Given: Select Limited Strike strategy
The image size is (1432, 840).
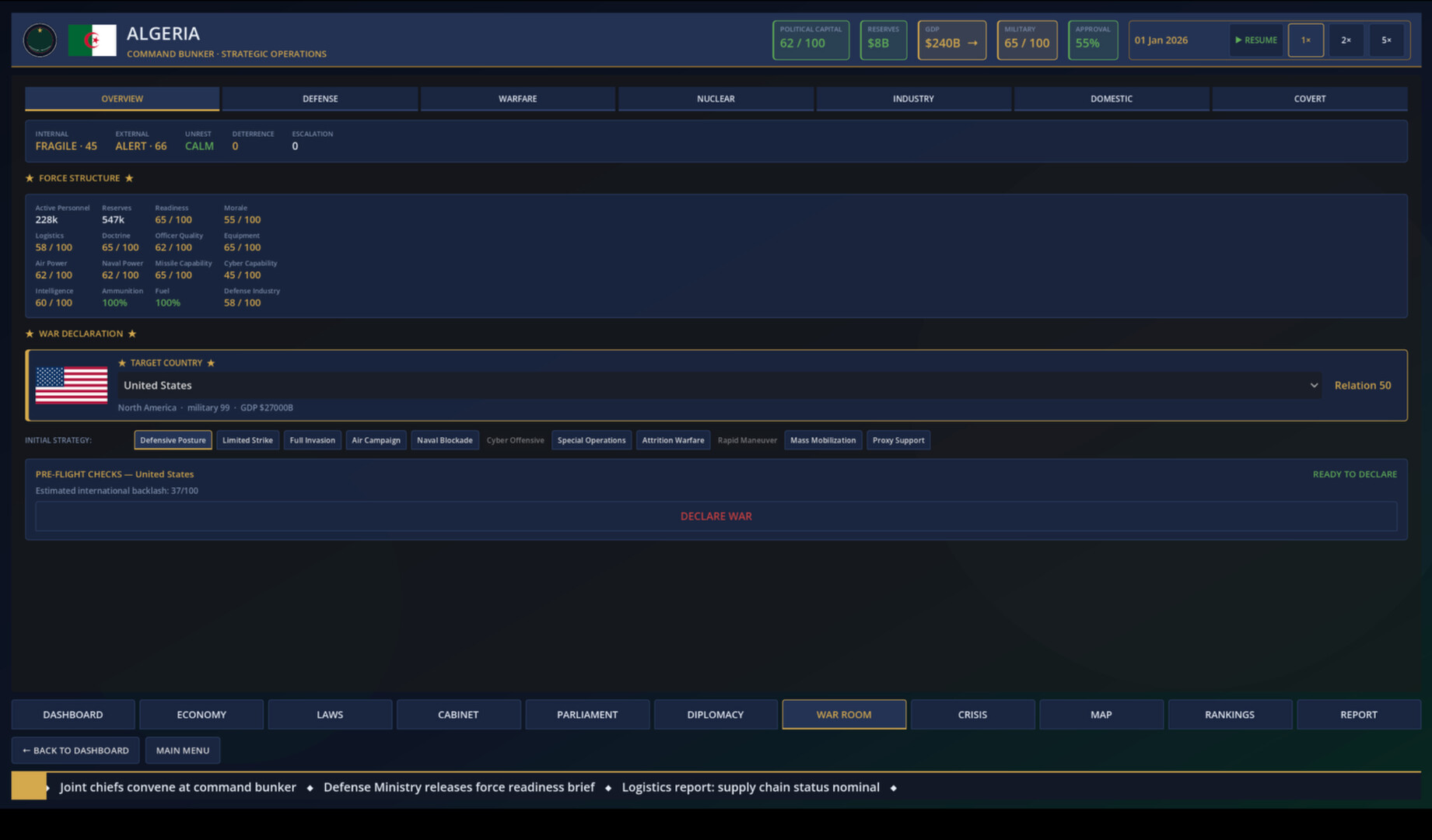Looking at the screenshot, I should (x=247, y=440).
